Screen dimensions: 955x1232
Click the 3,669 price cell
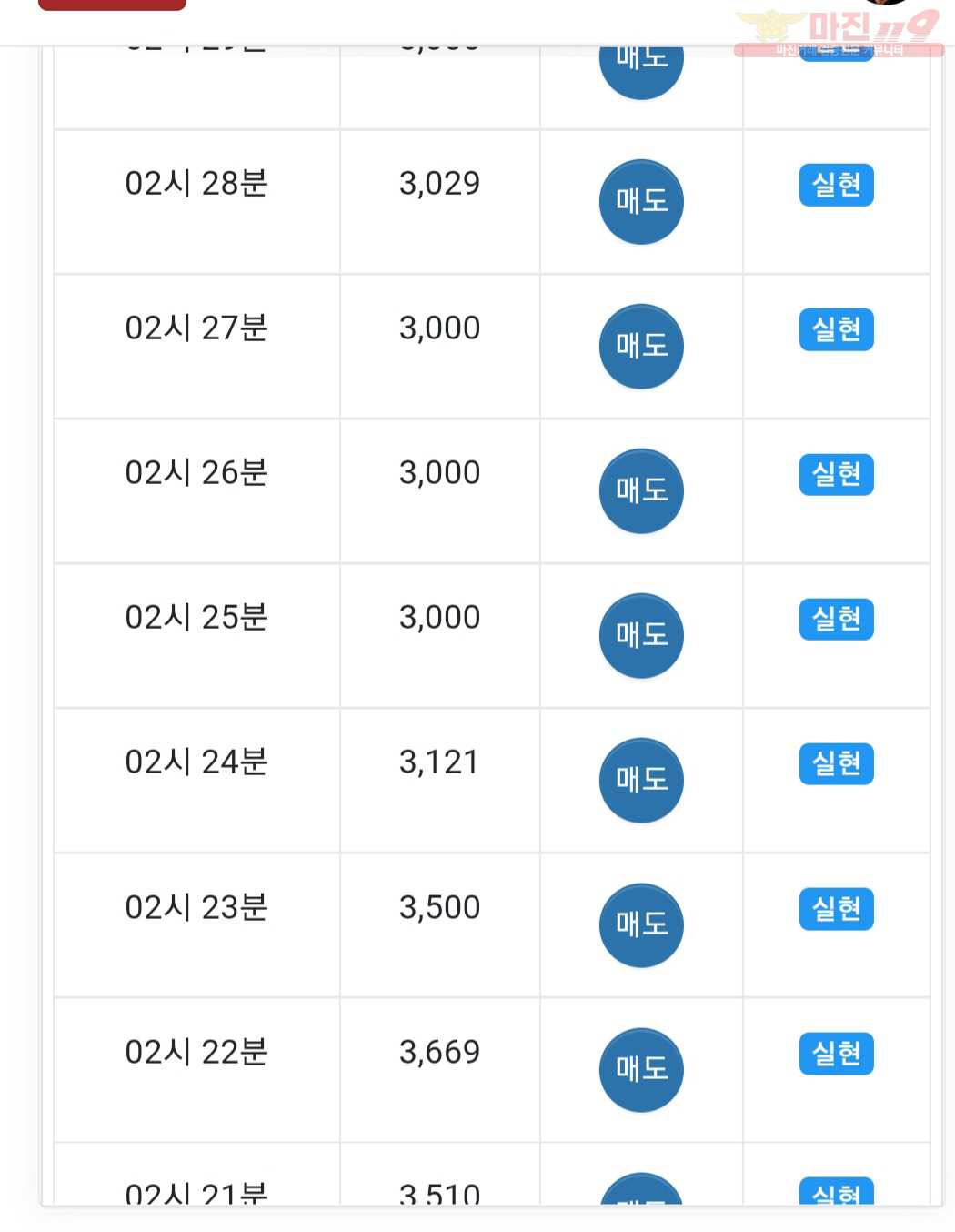click(440, 1070)
